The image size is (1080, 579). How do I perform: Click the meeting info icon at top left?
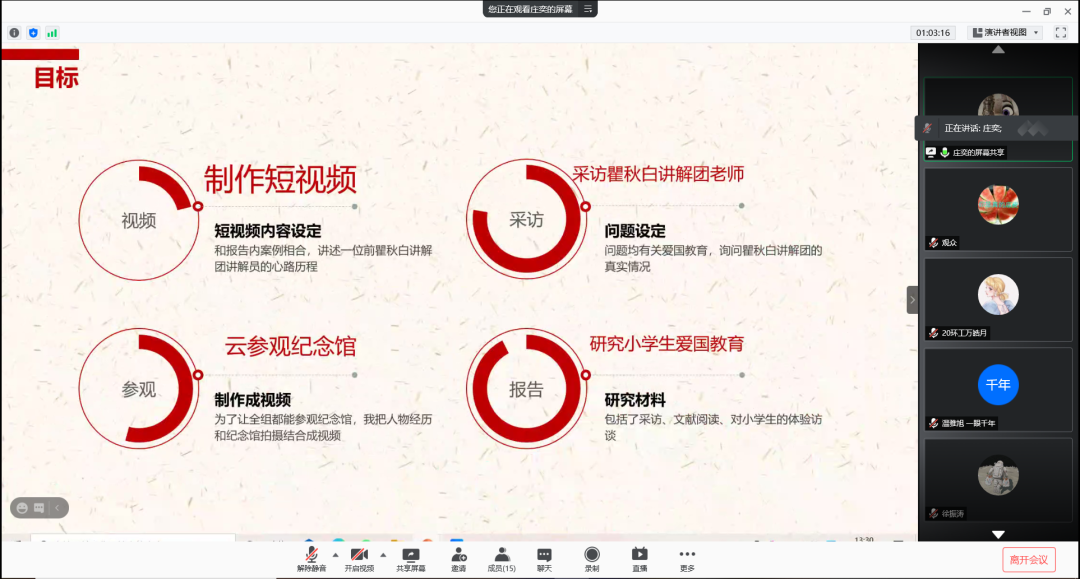click(x=14, y=33)
